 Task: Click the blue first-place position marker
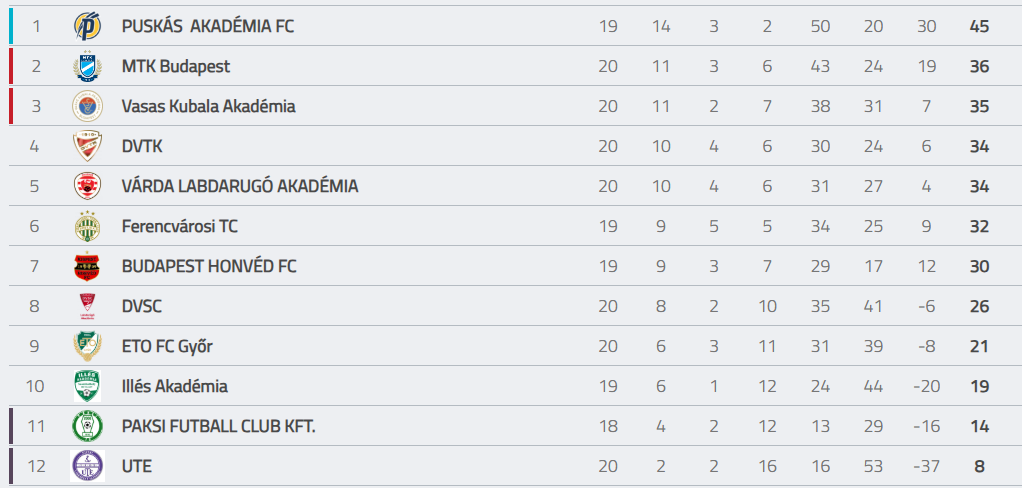[10, 26]
